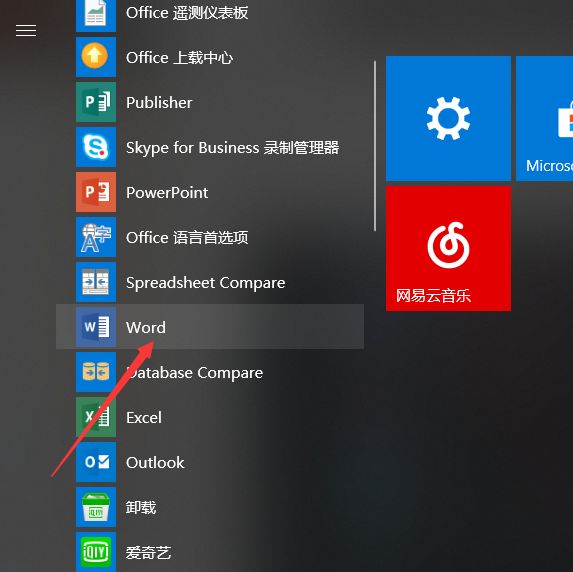This screenshot has width=573, height=572.
Task: Click the Outlook app icon
Action: (96, 462)
